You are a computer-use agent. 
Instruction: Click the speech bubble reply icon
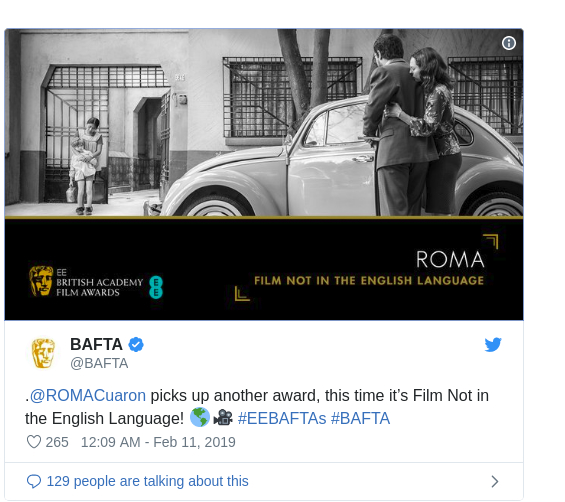pos(34,481)
